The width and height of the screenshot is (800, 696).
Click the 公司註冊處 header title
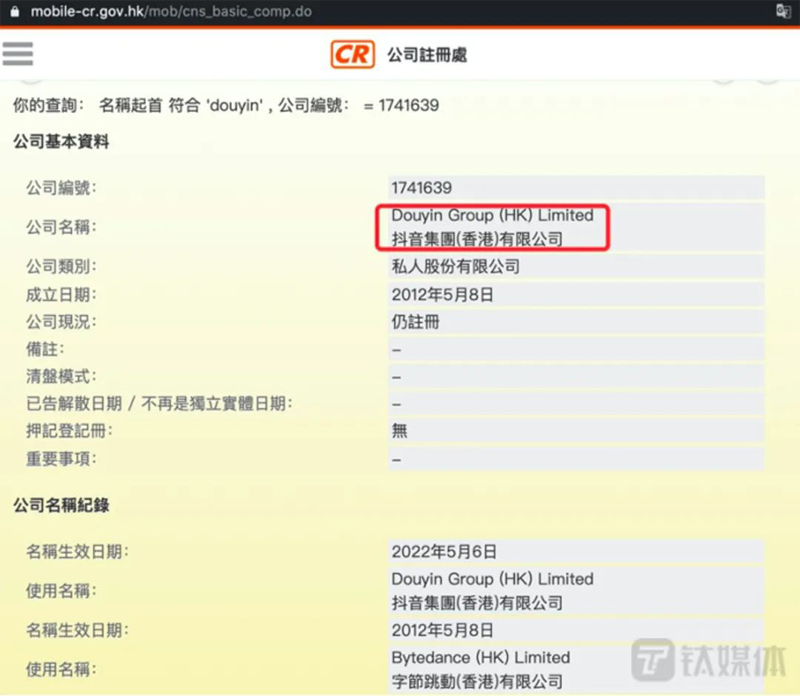(427, 54)
